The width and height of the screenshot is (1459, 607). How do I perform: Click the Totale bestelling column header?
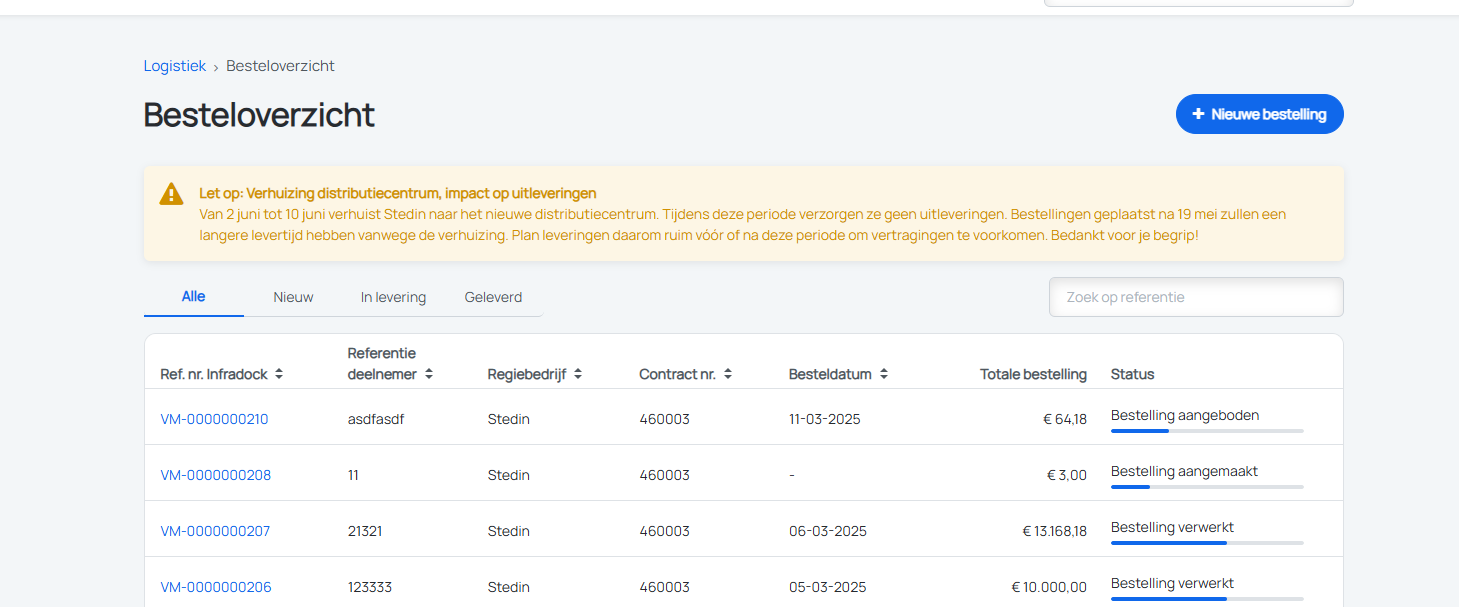point(1033,374)
